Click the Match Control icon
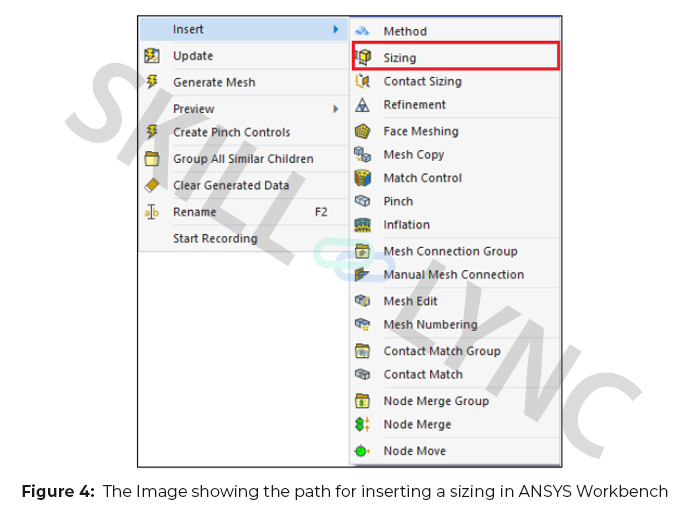 click(362, 178)
